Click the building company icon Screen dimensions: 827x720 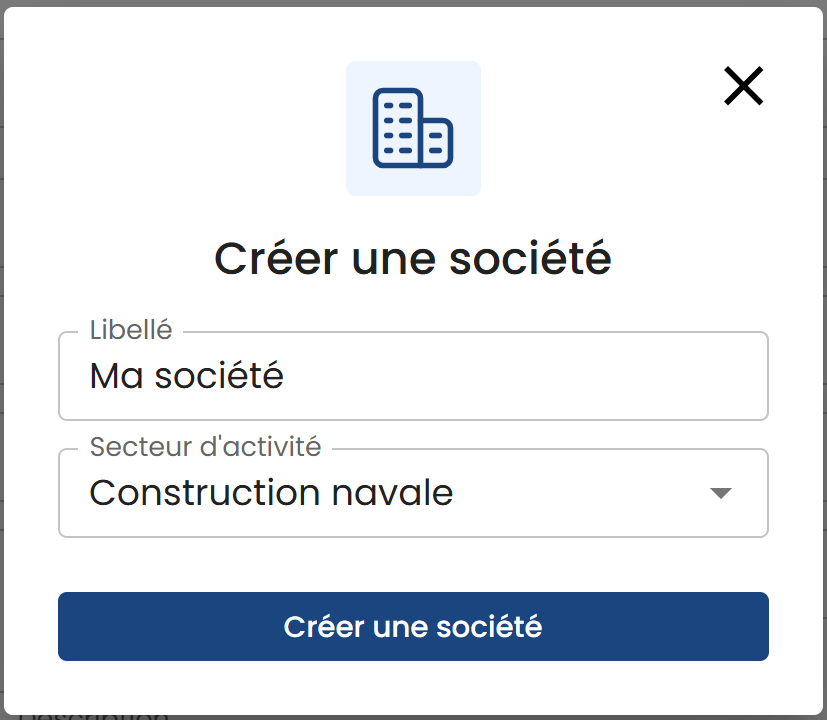pyautogui.click(x=413, y=128)
